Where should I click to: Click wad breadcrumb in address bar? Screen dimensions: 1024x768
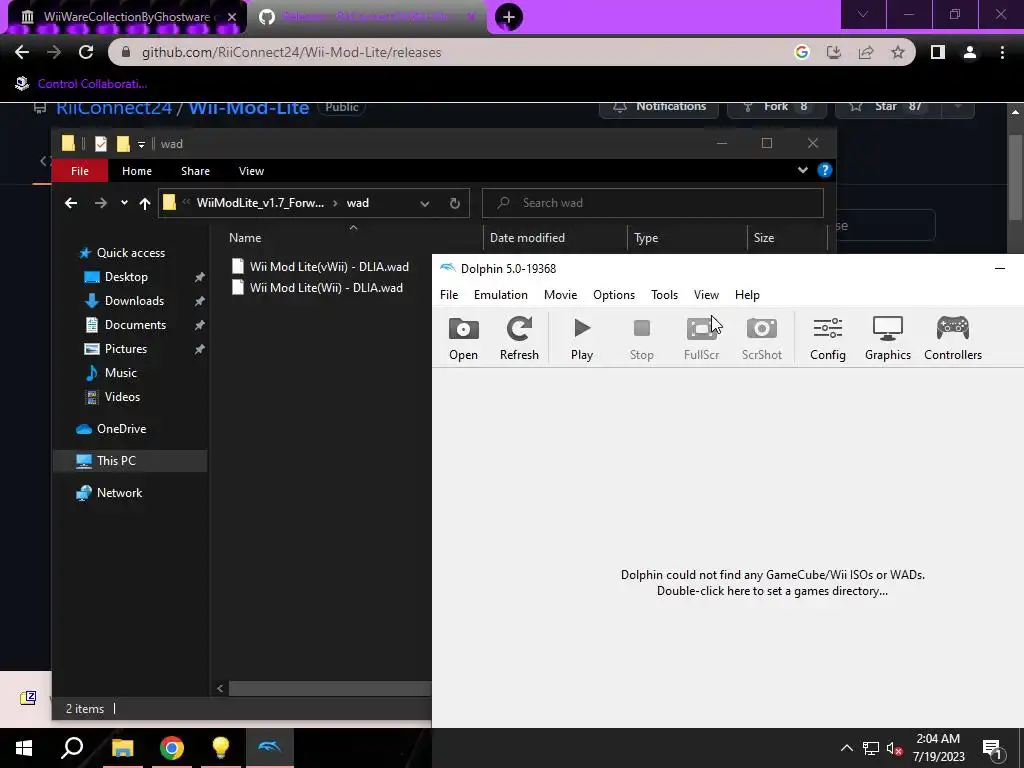357,203
